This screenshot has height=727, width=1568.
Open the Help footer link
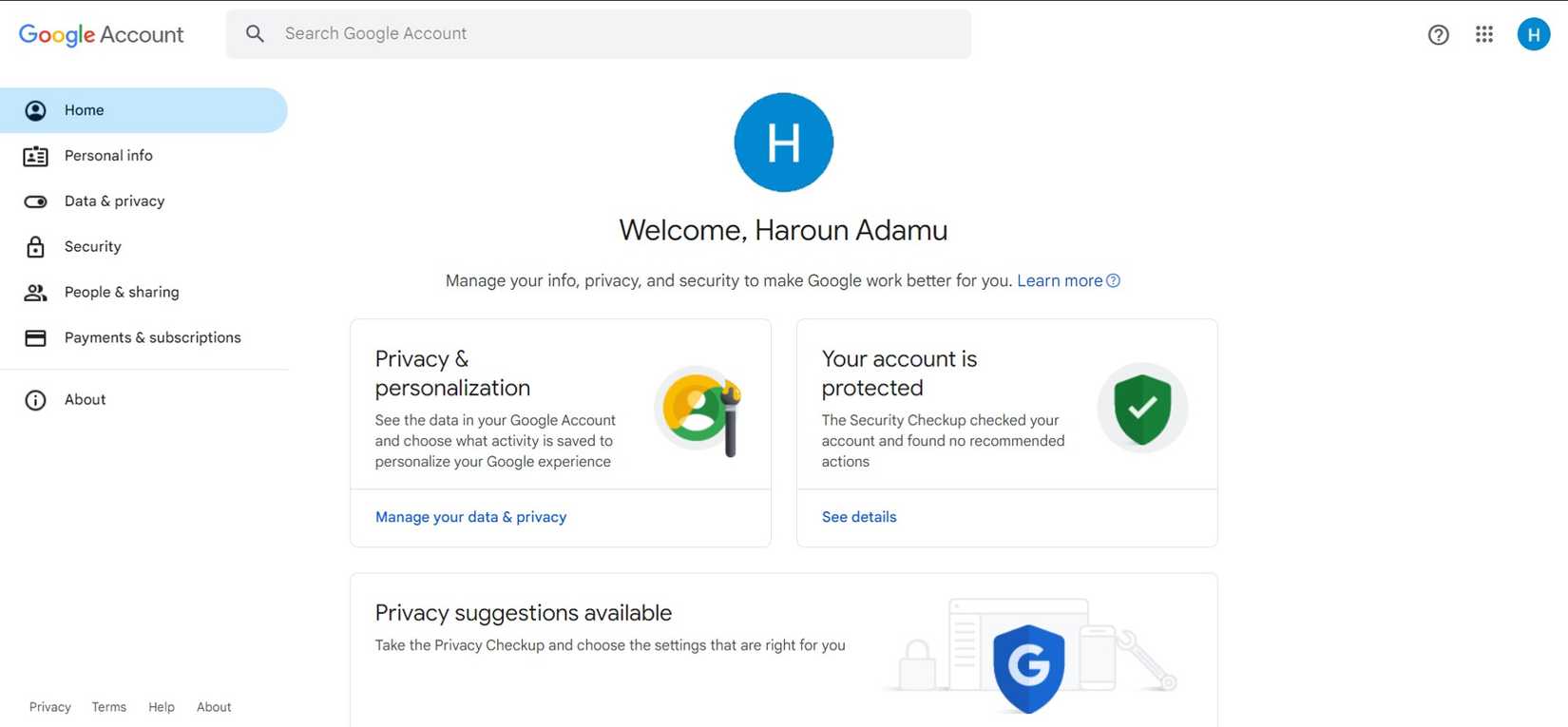pyautogui.click(x=162, y=707)
